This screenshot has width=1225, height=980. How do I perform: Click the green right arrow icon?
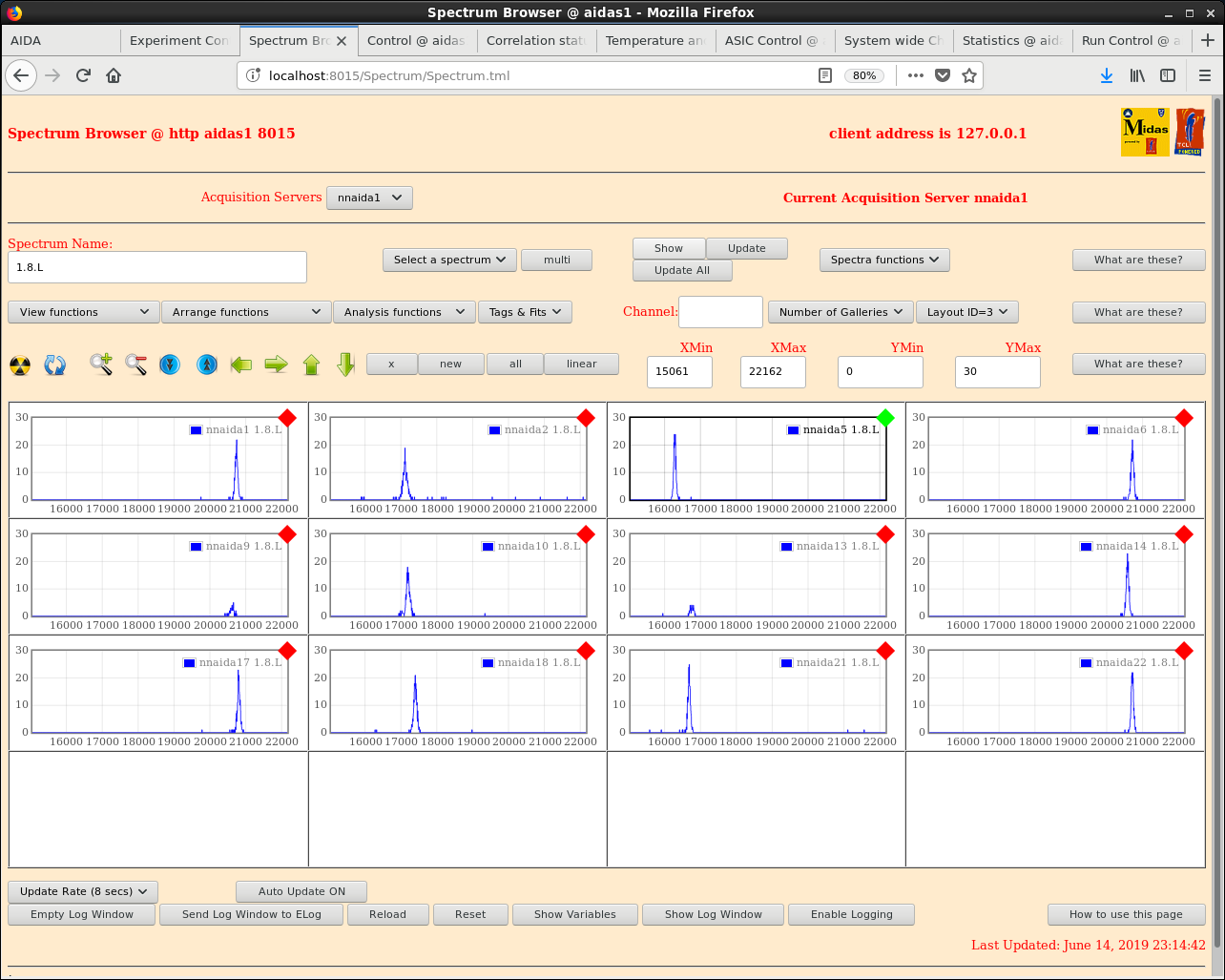click(x=276, y=365)
